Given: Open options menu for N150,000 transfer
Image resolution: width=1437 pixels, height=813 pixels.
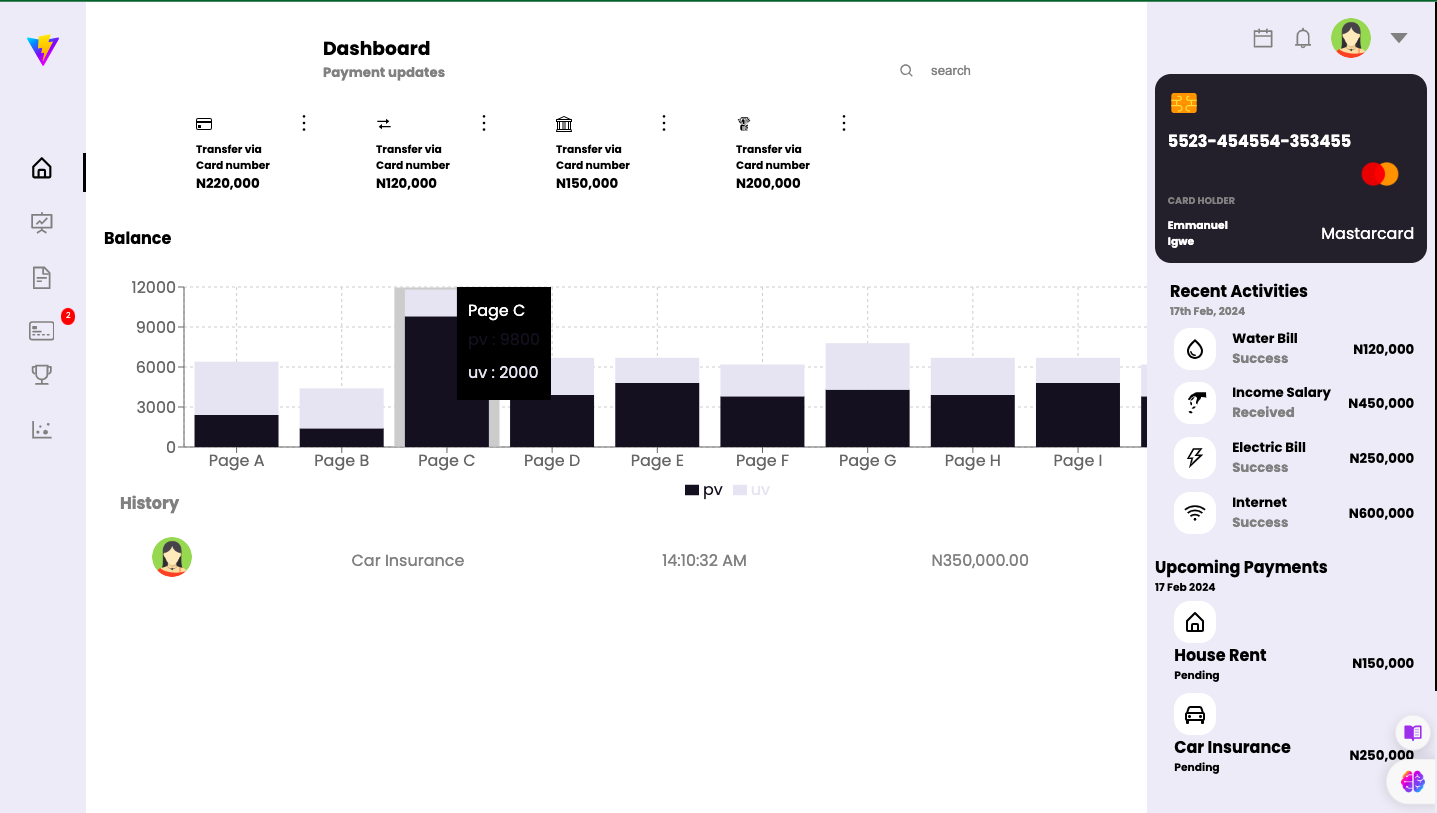Looking at the screenshot, I should (x=664, y=123).
